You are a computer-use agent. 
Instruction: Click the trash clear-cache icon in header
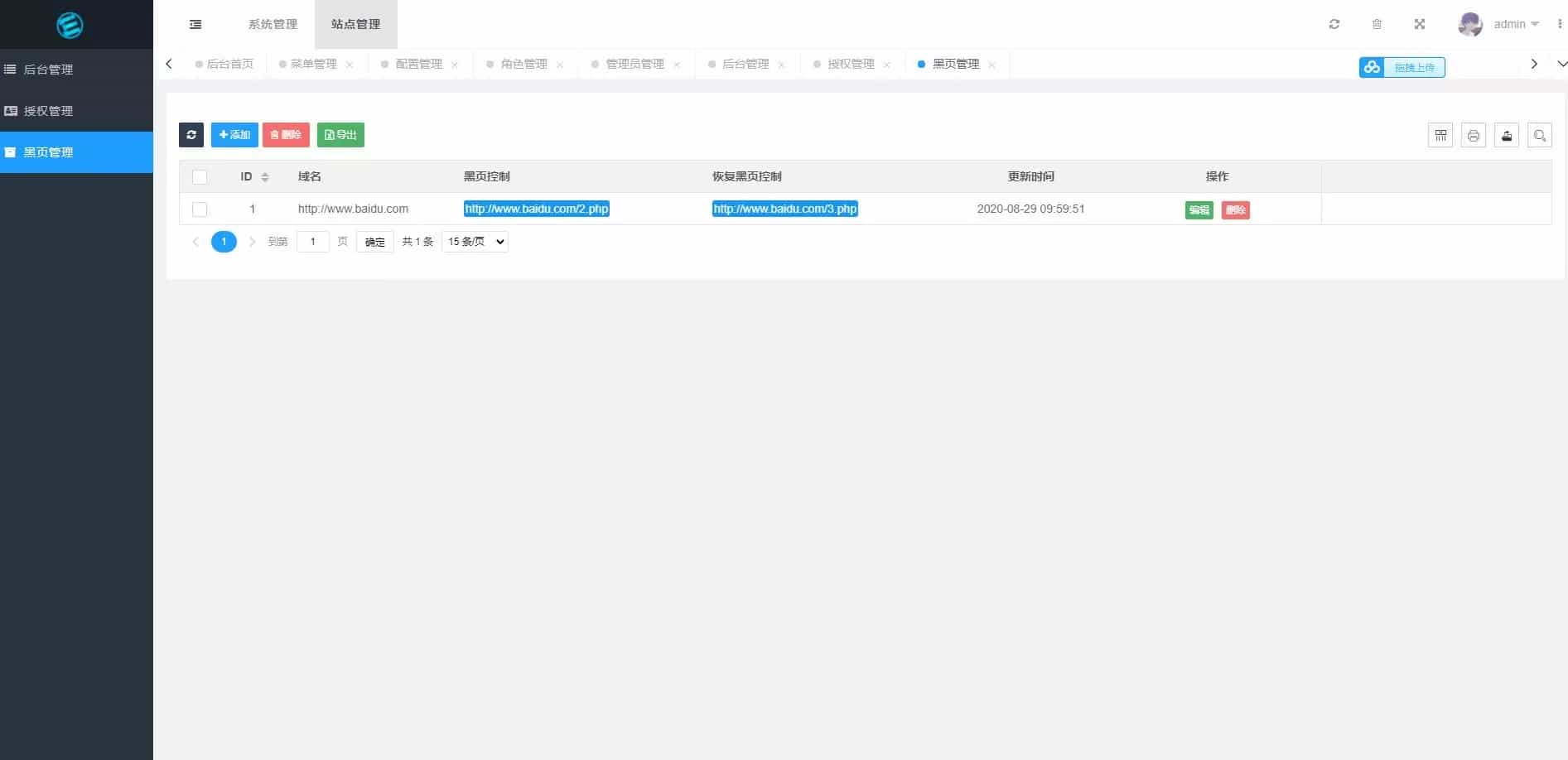click(1377, 24)
